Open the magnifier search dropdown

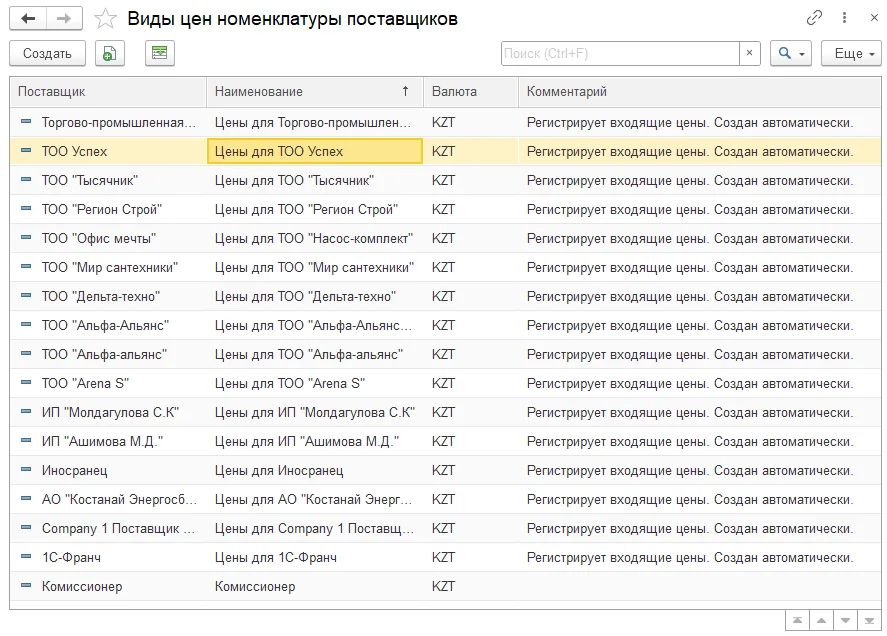tap(791, 53)
